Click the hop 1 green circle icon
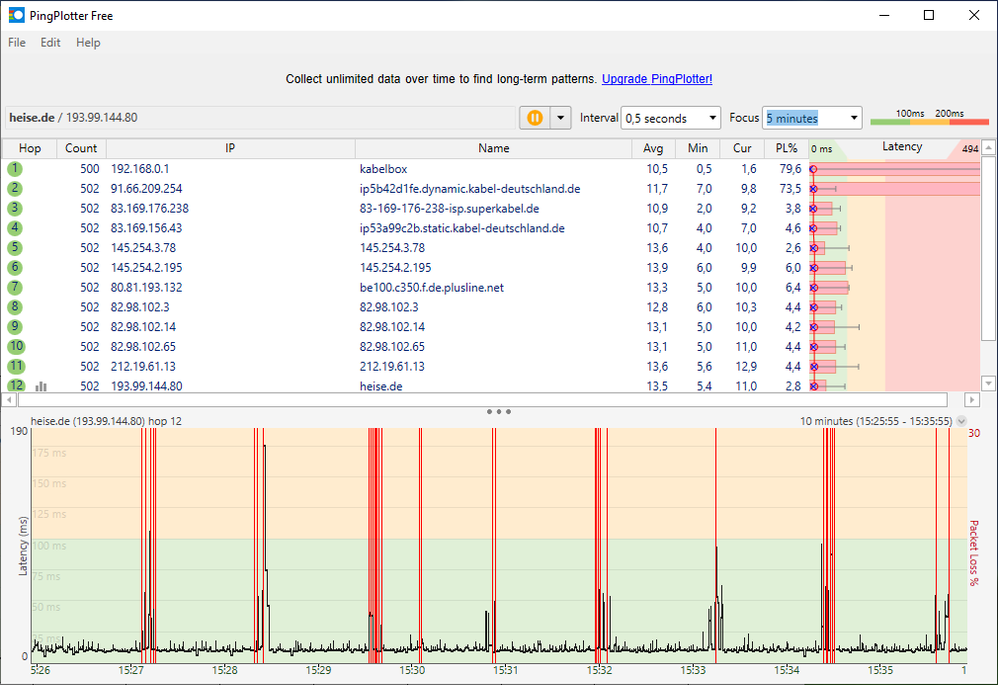Viewport: 998px width, 685px height. click(x=15, y=169)
